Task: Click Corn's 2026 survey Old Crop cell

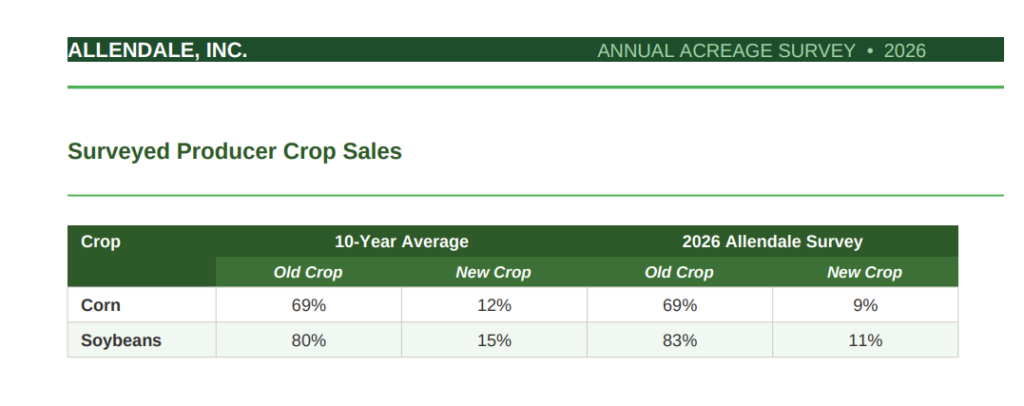Action: 679,305
